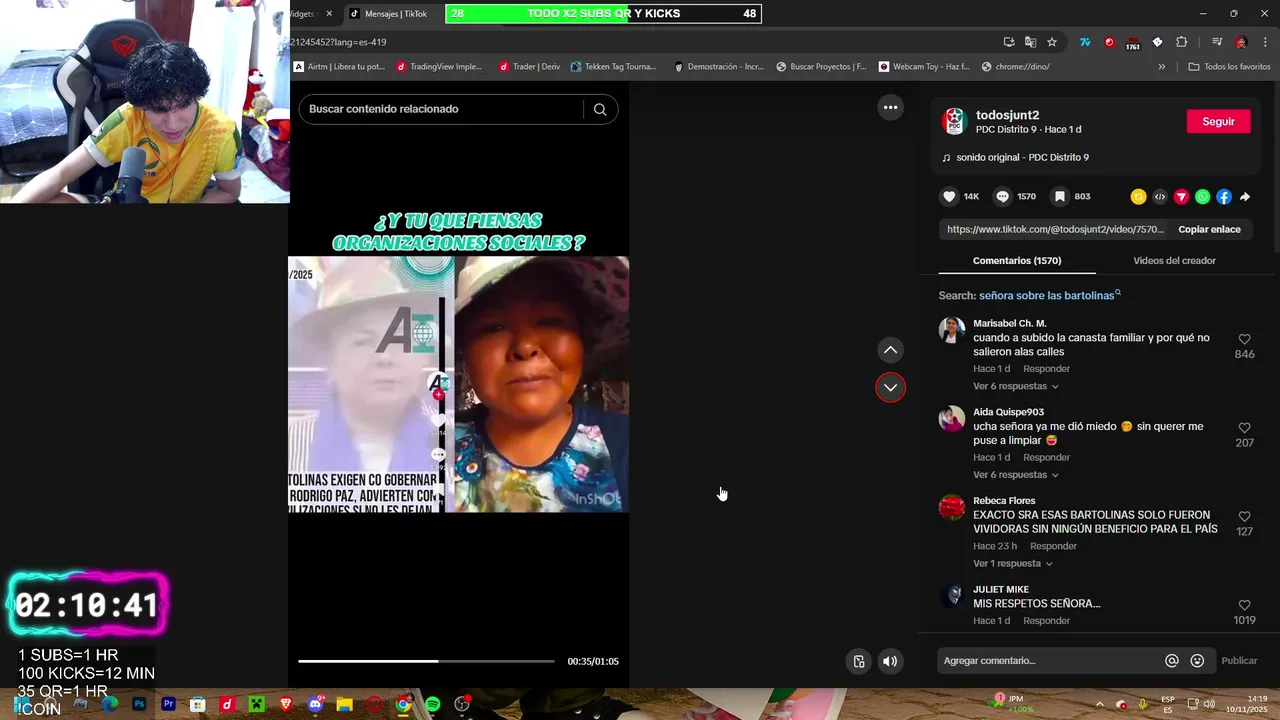Open emoji picker in comment box
The width and height of the screenshot is (1280, 720).
(1197, 661)
